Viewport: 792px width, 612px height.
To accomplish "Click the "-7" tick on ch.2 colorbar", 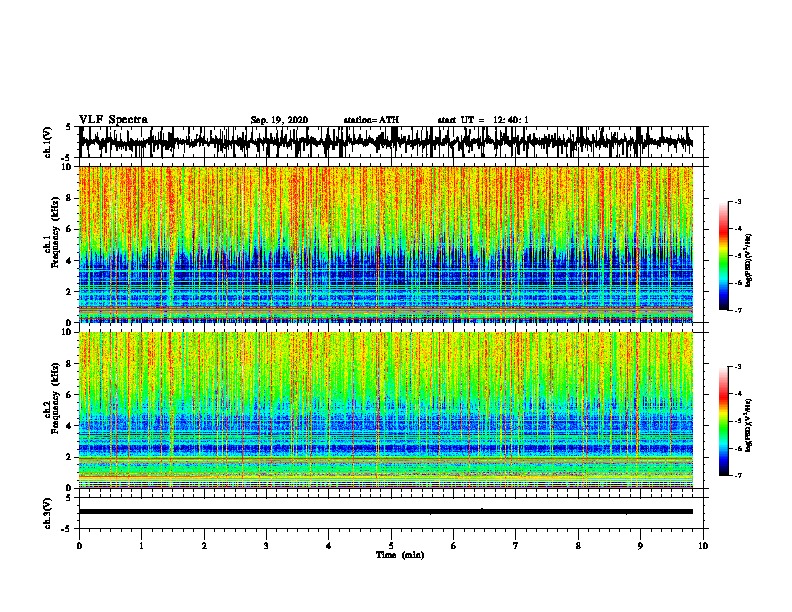I will (x=738, y=475).
